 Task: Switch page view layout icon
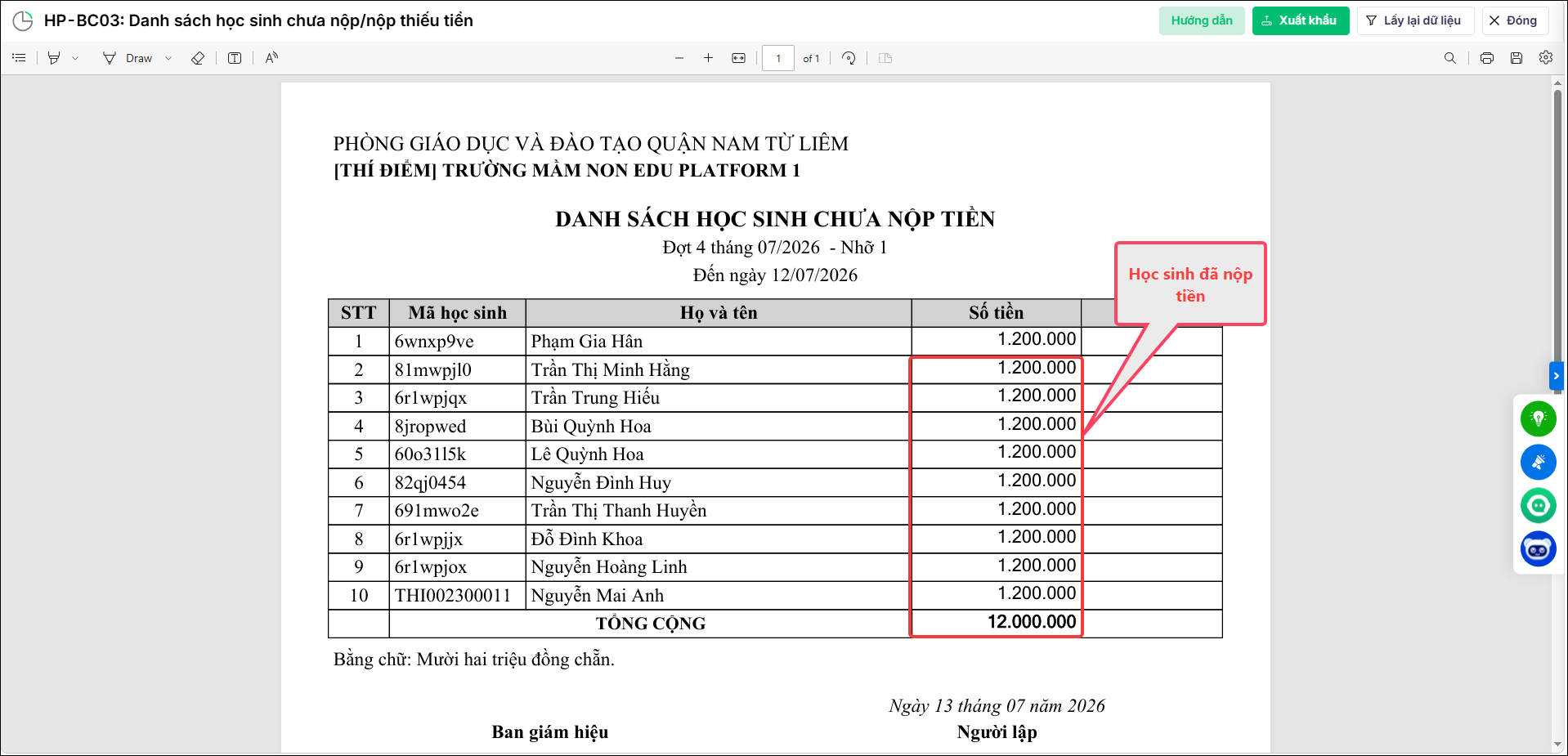point(885,58)
